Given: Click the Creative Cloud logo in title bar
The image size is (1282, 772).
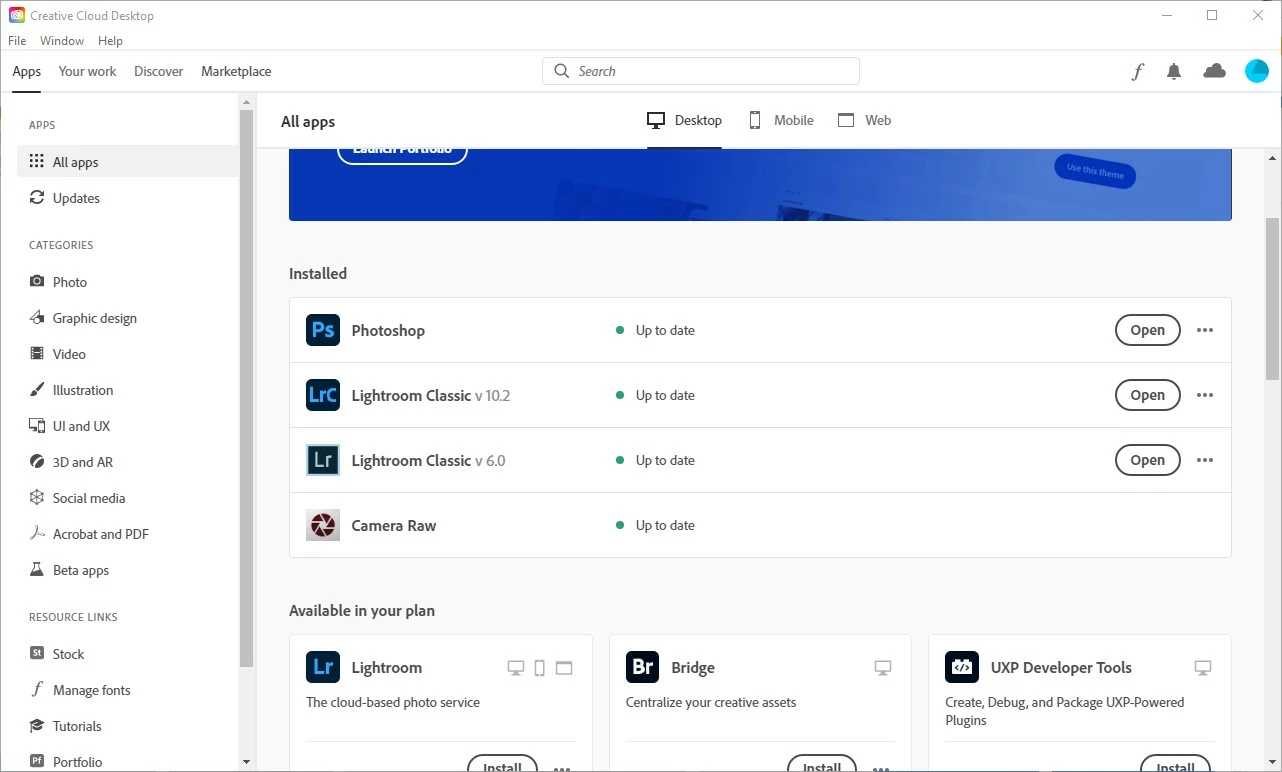Looking at the screenshot, I should click(x=17, y=15).
